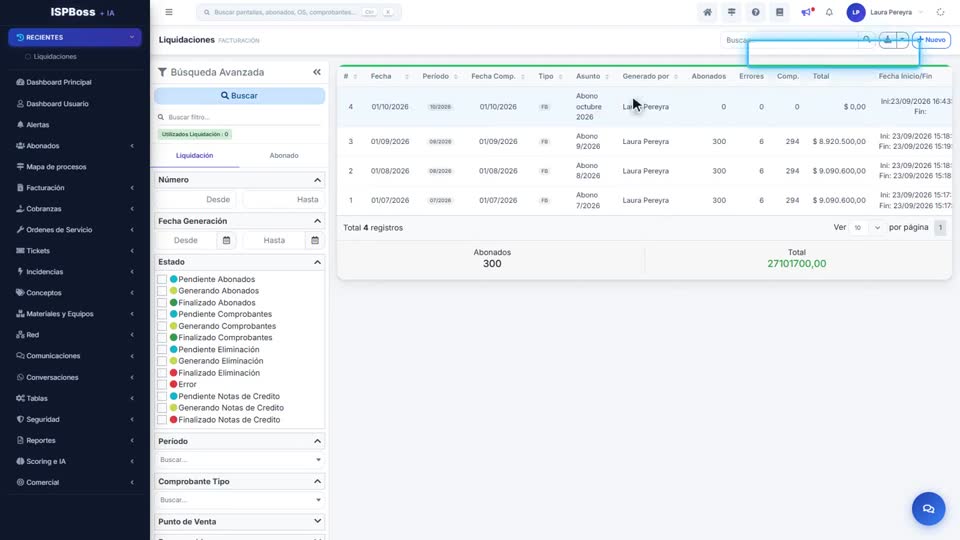Open Alertas in sidebar
This screenshot has width=960, height=540.
37,125
